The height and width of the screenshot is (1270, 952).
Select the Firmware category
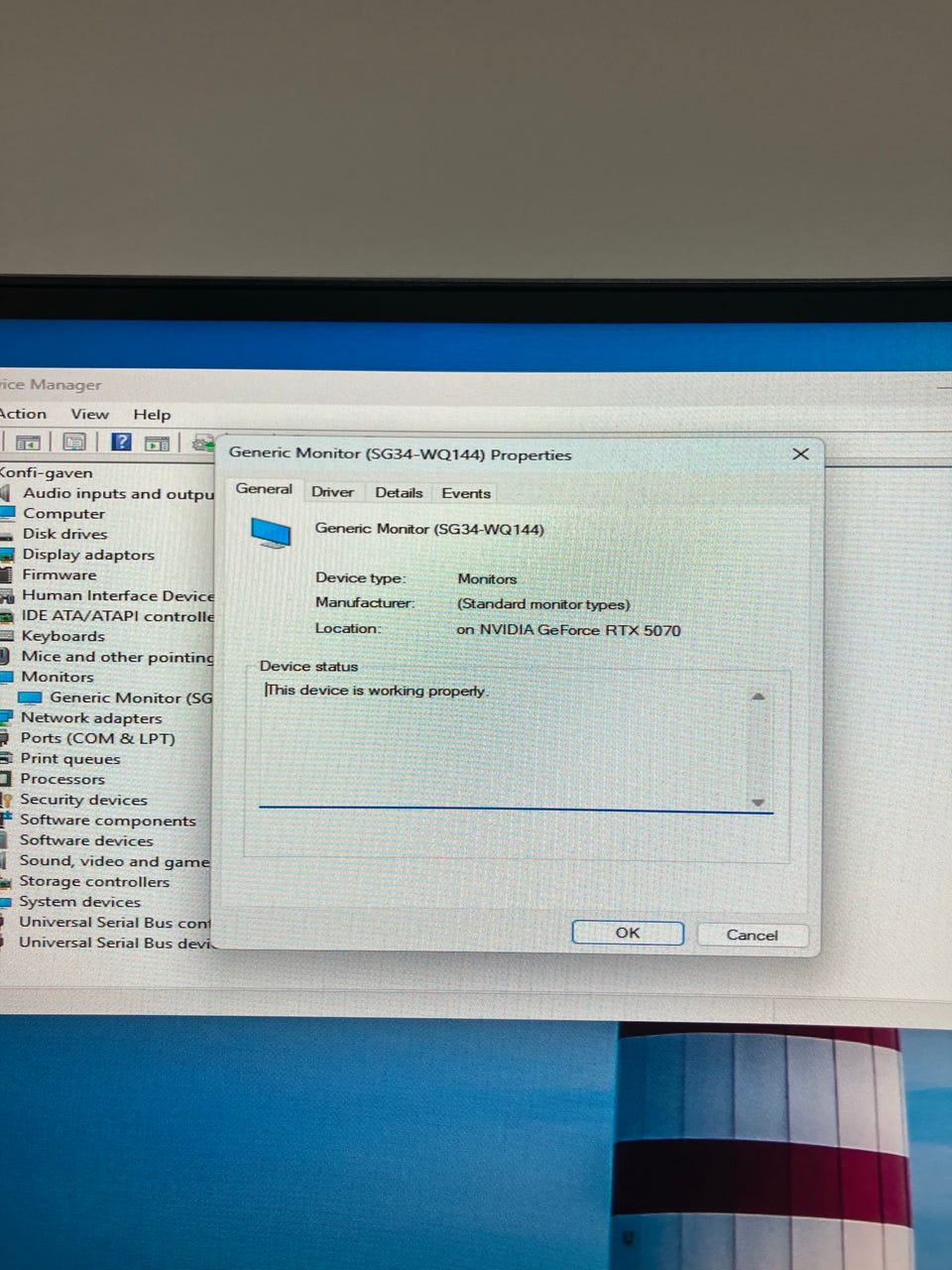click(x=59, y=574)
